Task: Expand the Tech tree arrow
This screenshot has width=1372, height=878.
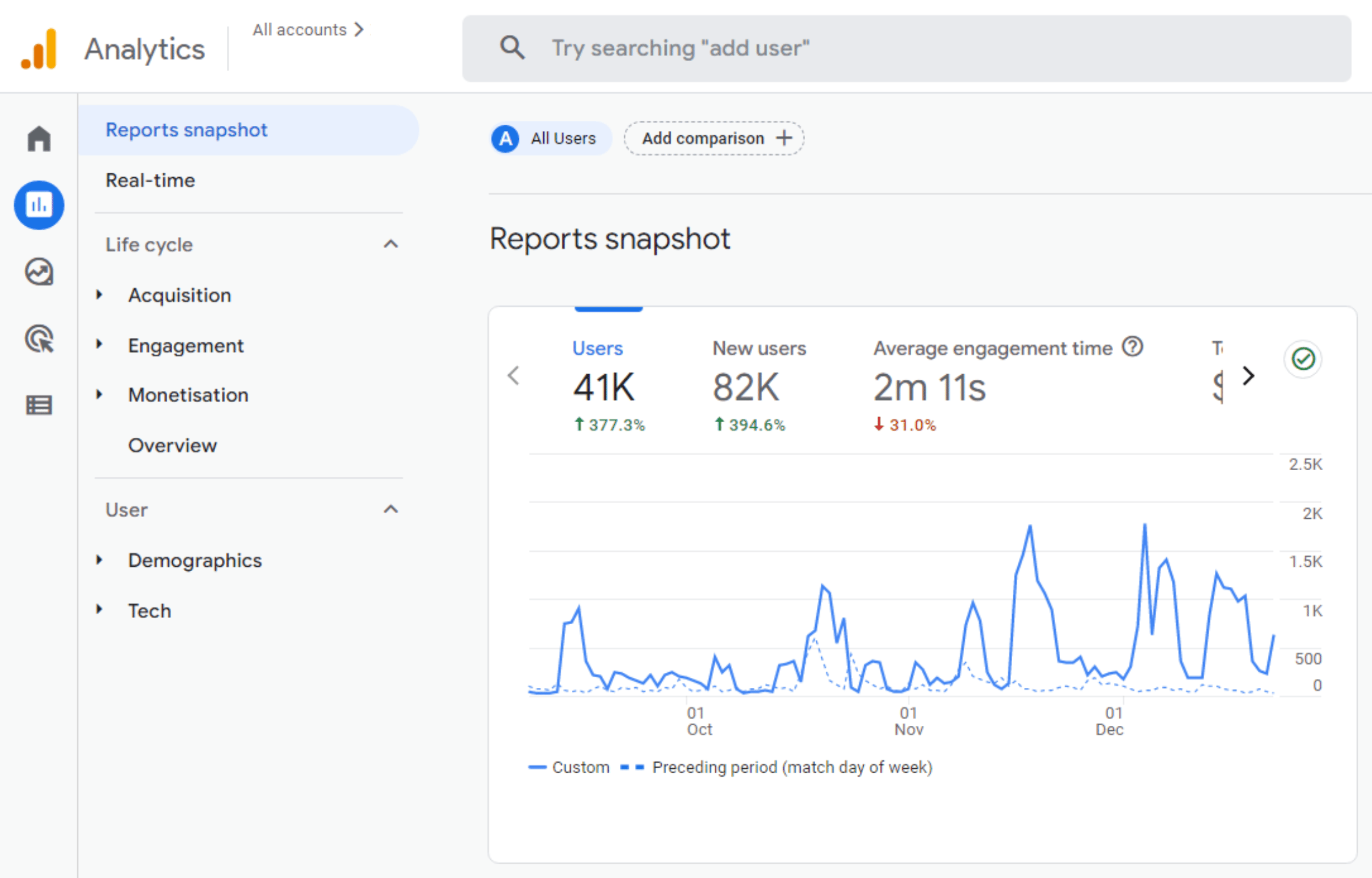Action: click(x=99, y=609)
